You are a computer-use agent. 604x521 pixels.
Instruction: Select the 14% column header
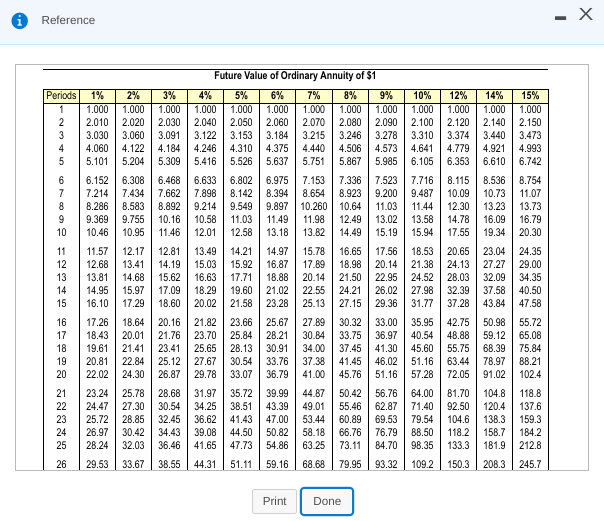click(494, 95)
